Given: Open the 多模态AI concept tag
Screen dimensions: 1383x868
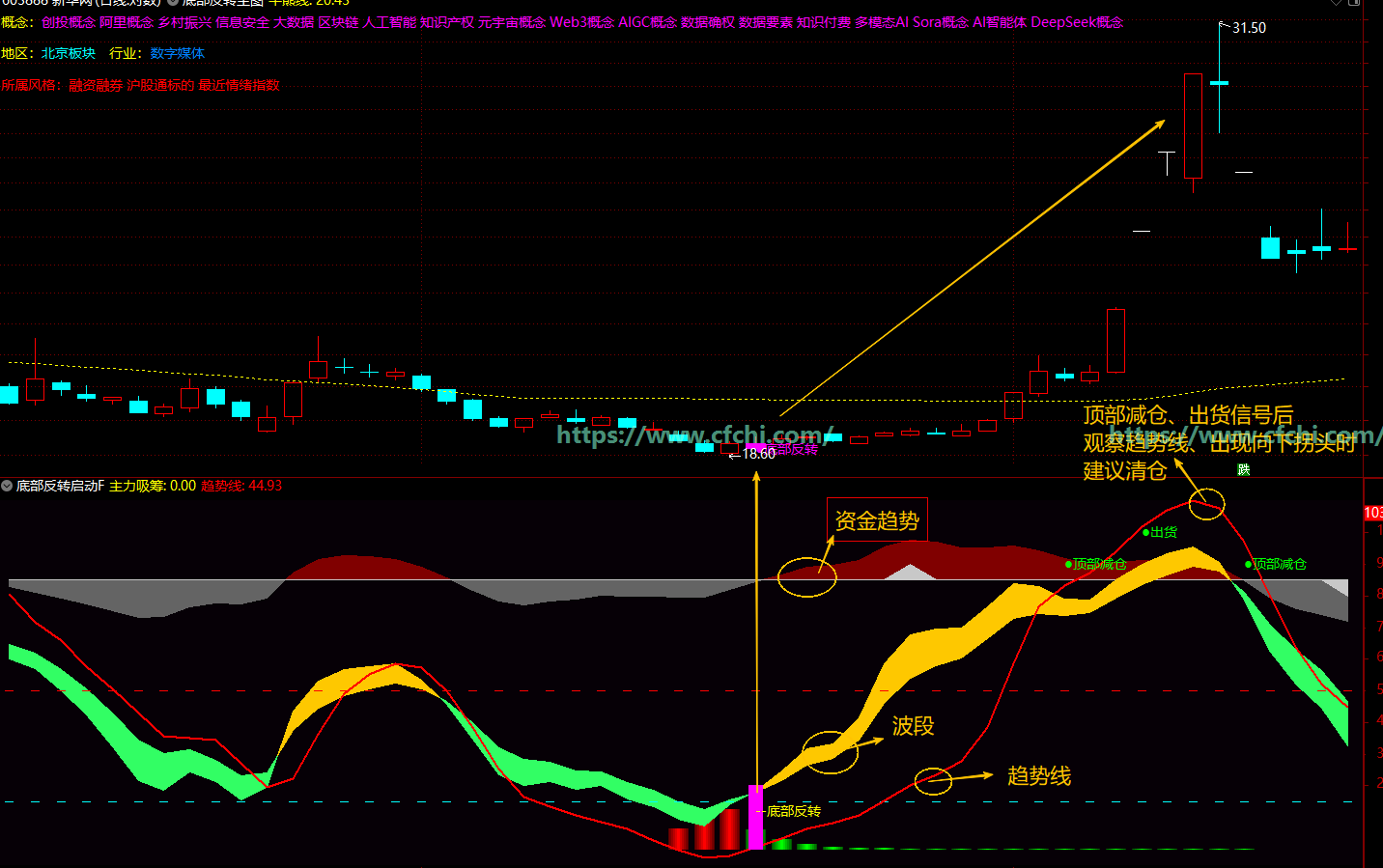Looking at the screenshot, I should [882, 22].
